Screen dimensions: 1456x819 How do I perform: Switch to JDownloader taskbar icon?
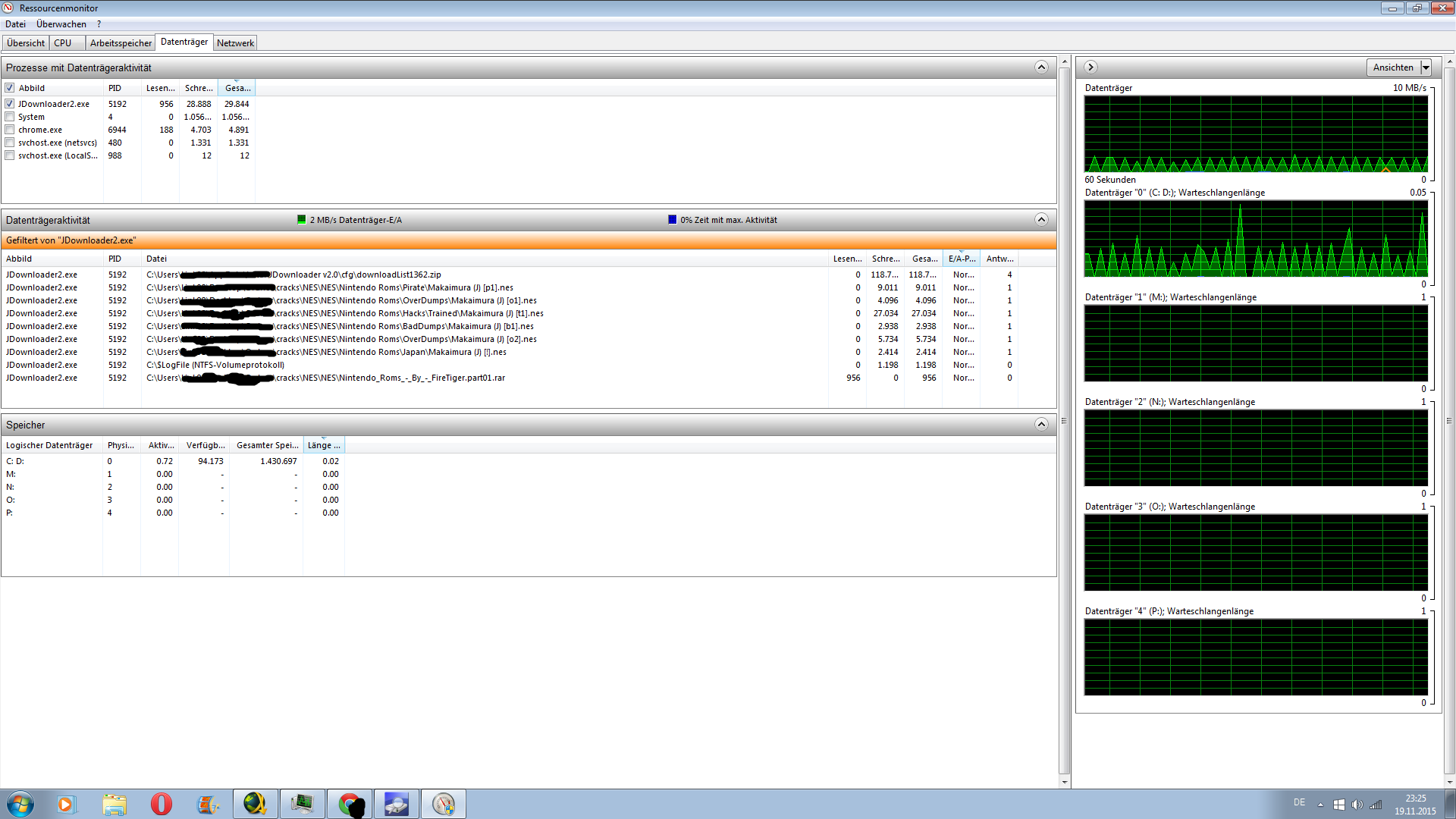(x=255, y=804)
